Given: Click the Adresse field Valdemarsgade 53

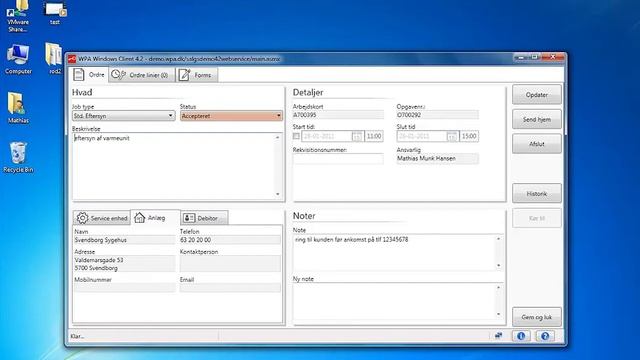Looking at the screenshot, I should pyautogui.click(x=124, y=264).
